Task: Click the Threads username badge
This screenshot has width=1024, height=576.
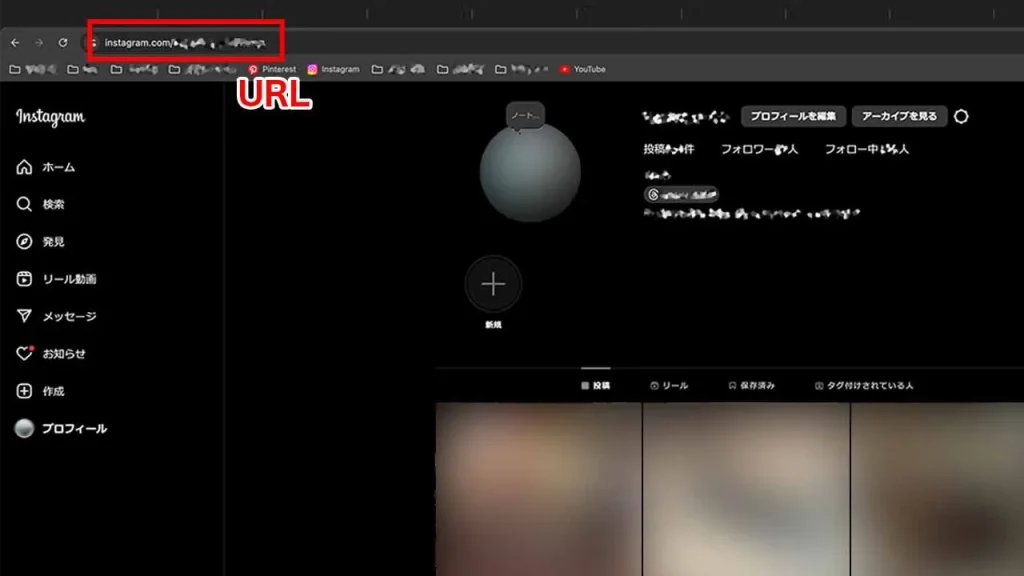Action: (x=681, y=195)
